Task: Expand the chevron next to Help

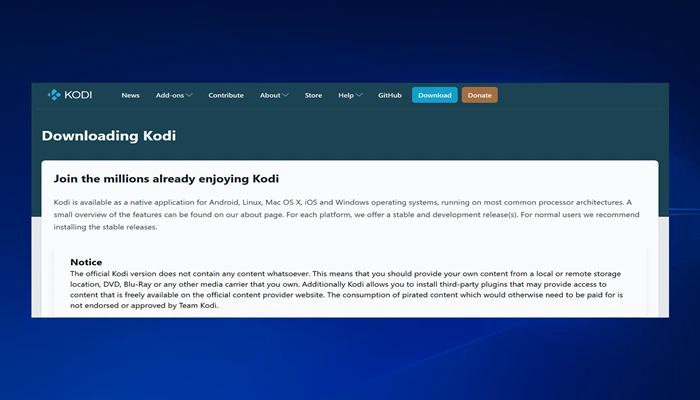Action: (x=359, y=95)
